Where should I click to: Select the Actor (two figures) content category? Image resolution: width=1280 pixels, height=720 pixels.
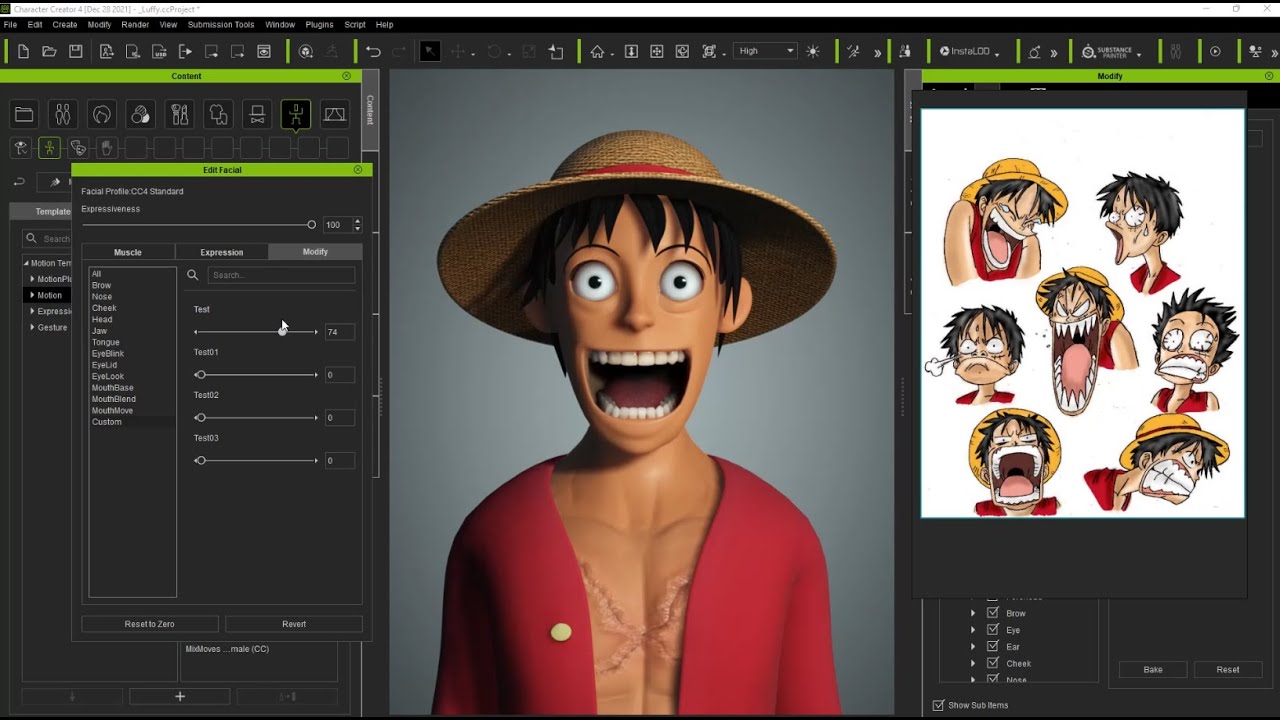pos(62,115)
